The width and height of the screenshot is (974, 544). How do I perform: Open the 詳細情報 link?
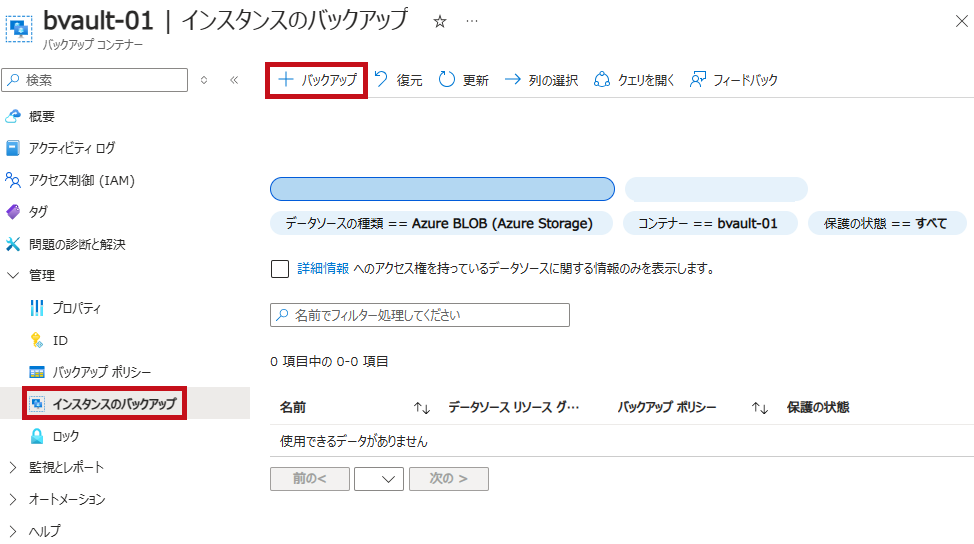[323, 268]
